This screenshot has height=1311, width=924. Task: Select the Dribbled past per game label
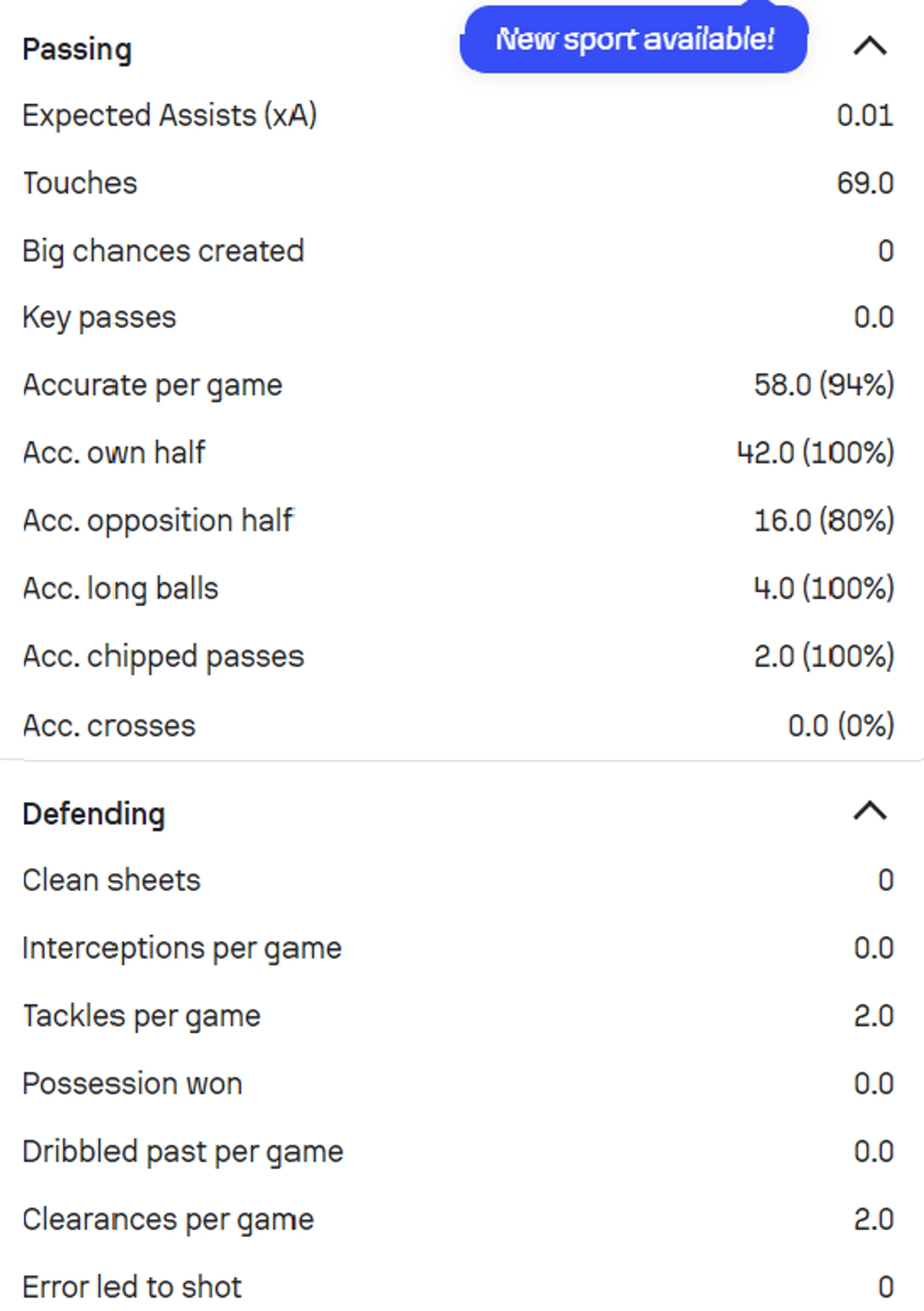point(182,1152)
